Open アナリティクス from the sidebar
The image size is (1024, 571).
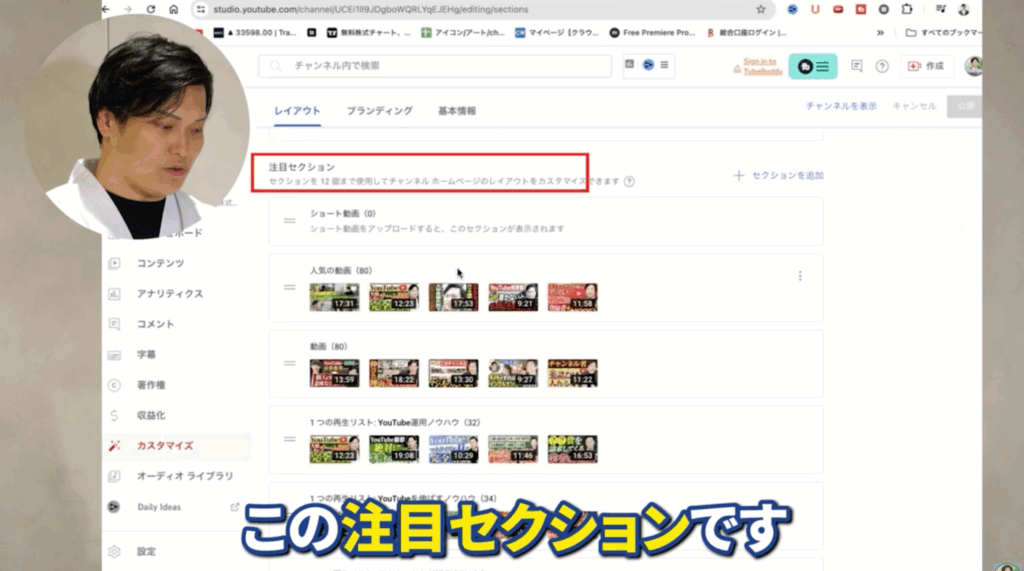[169, 294]
